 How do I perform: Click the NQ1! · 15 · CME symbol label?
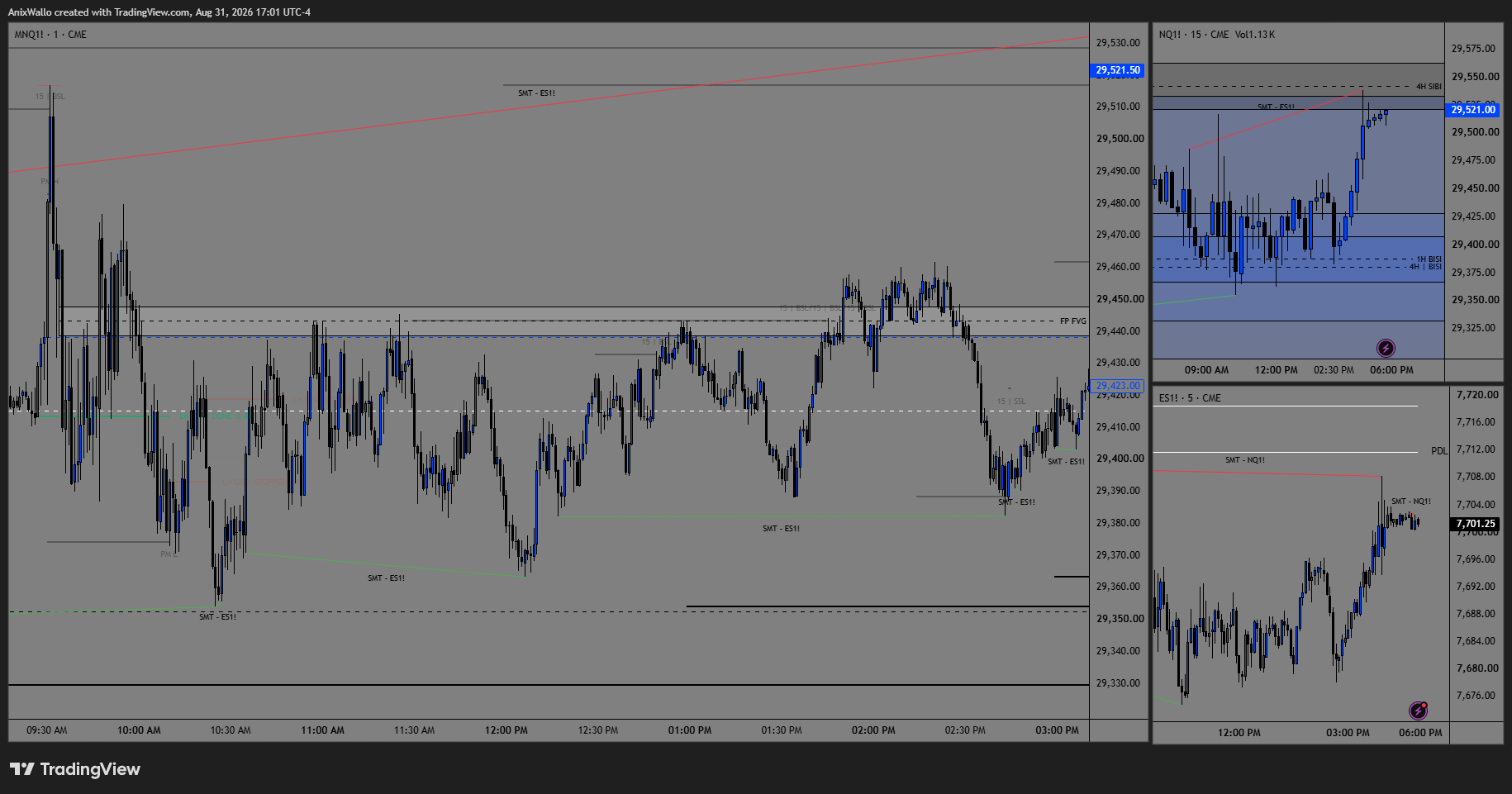coord(1194,35)
